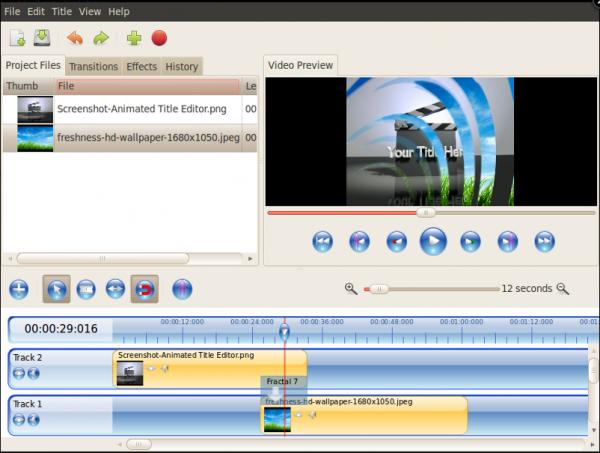The height and width of the screenshot is (453, 600).
Task: Click the New Project toolbar icon
Action: tap(18, 38)
